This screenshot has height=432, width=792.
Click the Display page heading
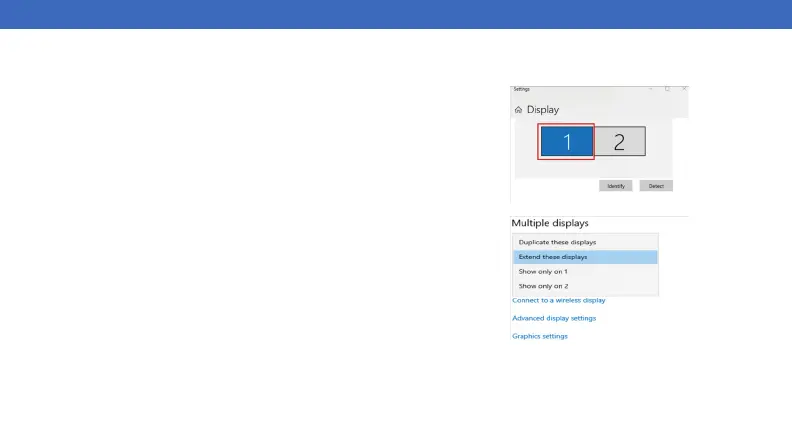point(543,110)
